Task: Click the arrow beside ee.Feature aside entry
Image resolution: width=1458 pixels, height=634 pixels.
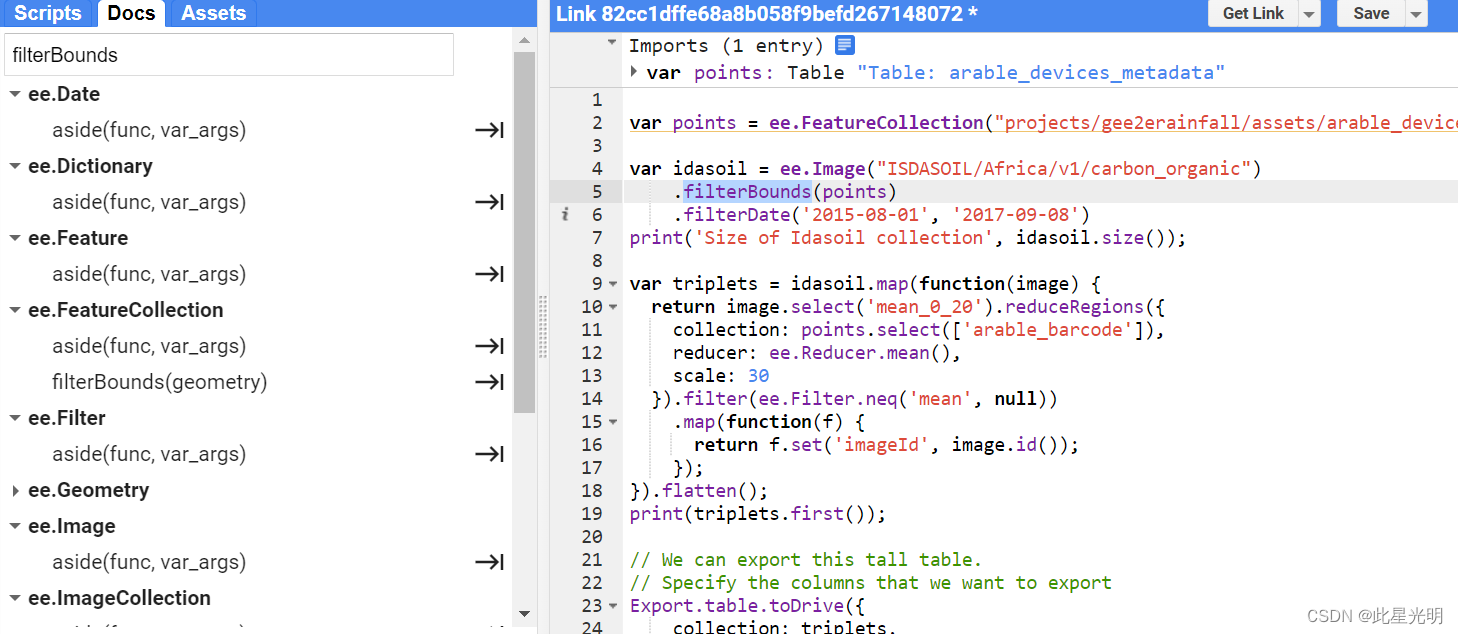Action: point(489,274)
